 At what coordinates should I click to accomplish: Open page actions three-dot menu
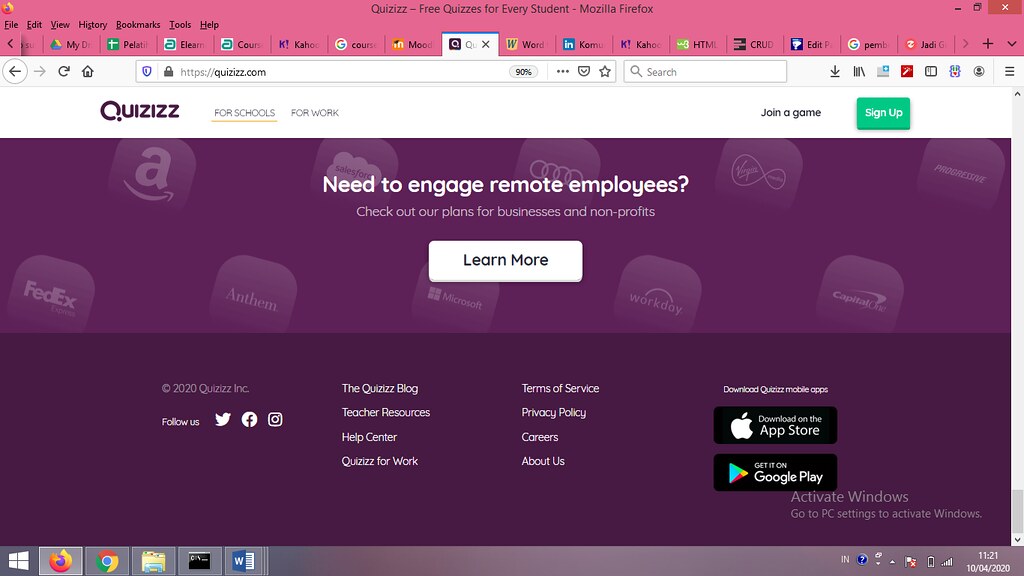562,72
